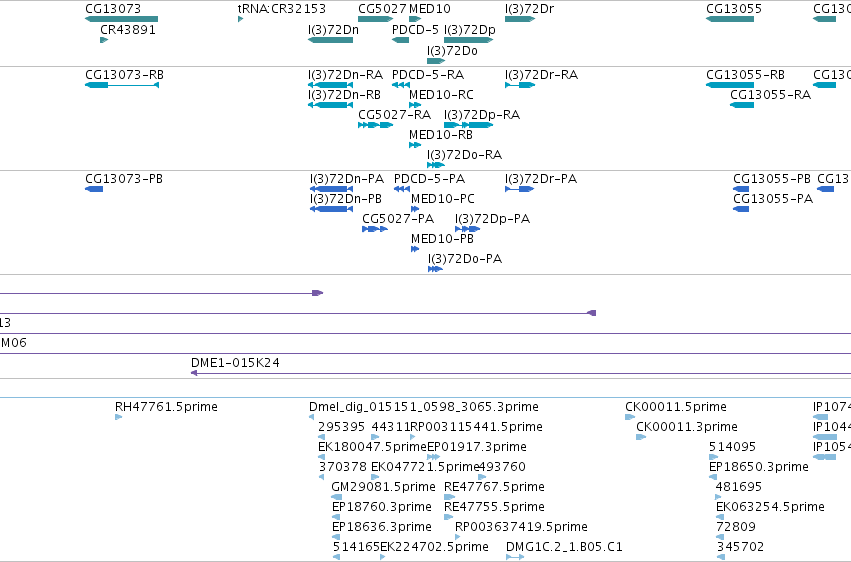Select transcript MED10-RC
This screenshot has height=562, width=851.
415,105
